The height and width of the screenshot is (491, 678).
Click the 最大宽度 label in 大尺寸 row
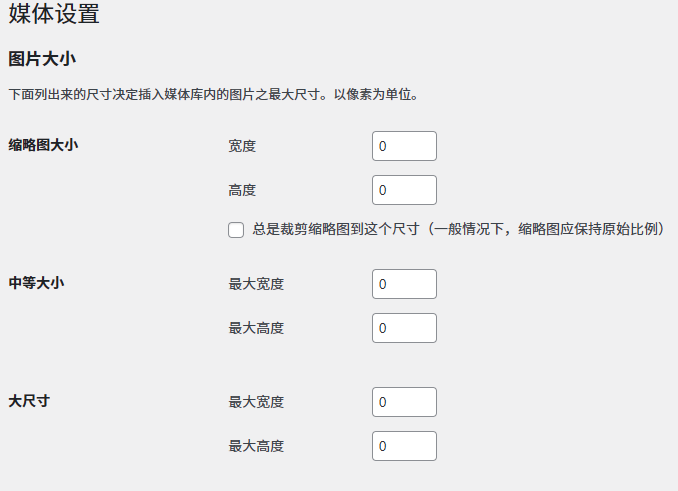pos(256,402)
